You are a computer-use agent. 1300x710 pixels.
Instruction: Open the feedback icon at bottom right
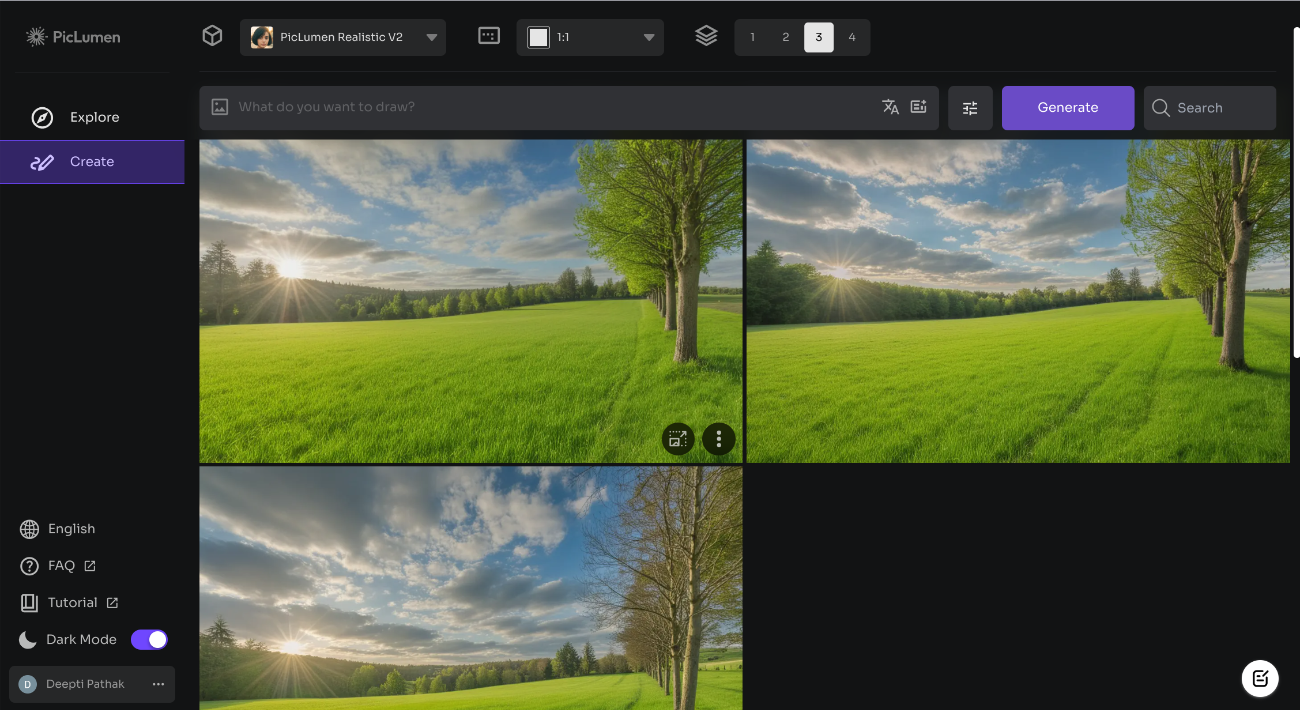click(x=1260, y=678)
